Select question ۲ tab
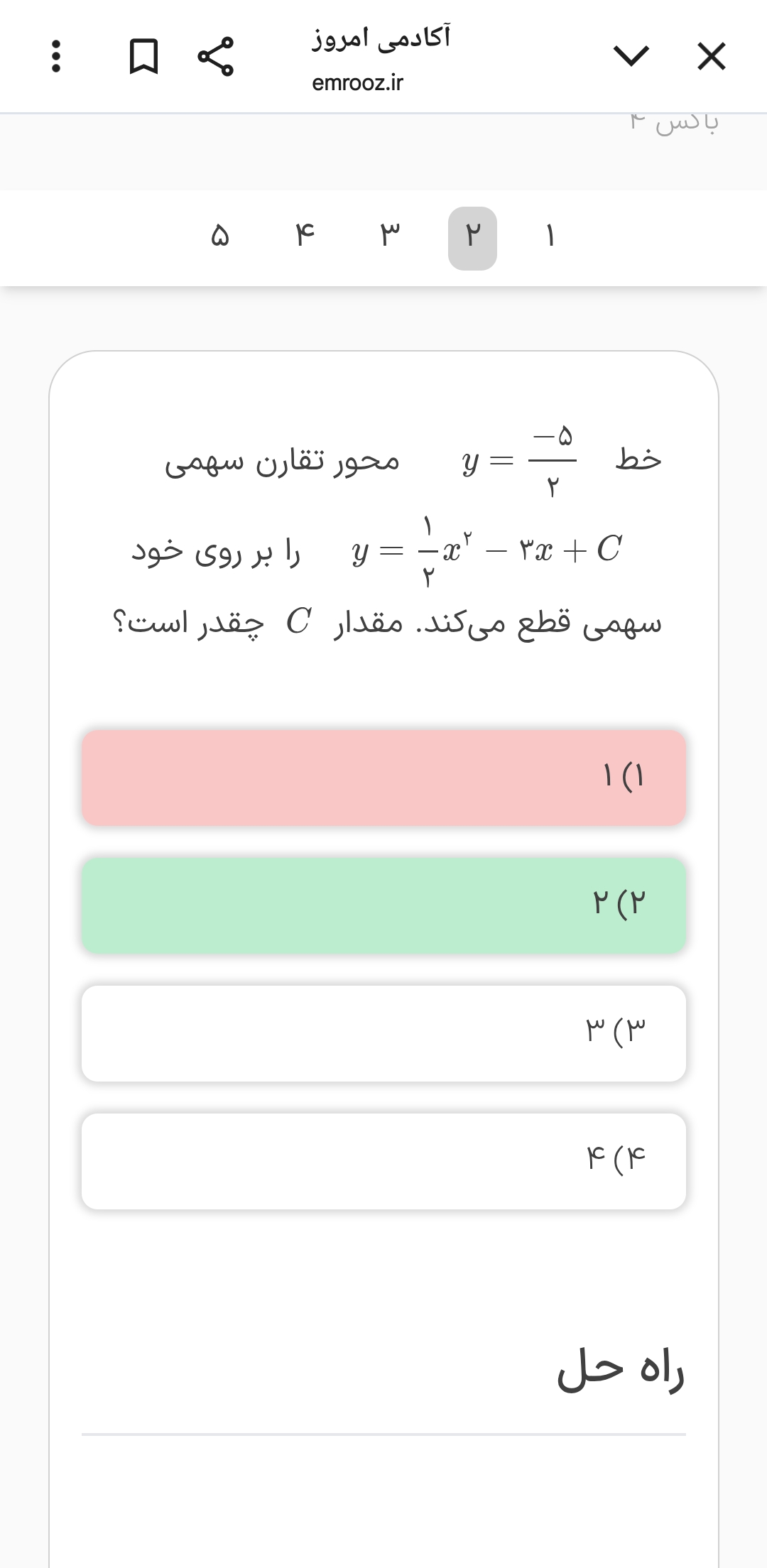This screenshot has height=1568, width=767. (x=472, y=238)
